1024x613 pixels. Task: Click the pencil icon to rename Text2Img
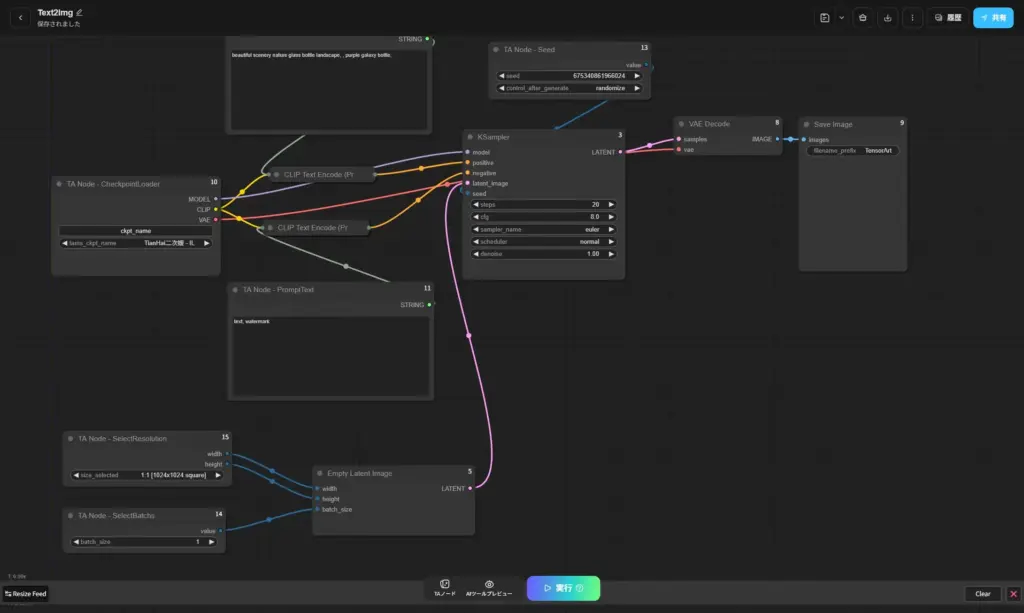click(x=79, y=12)
